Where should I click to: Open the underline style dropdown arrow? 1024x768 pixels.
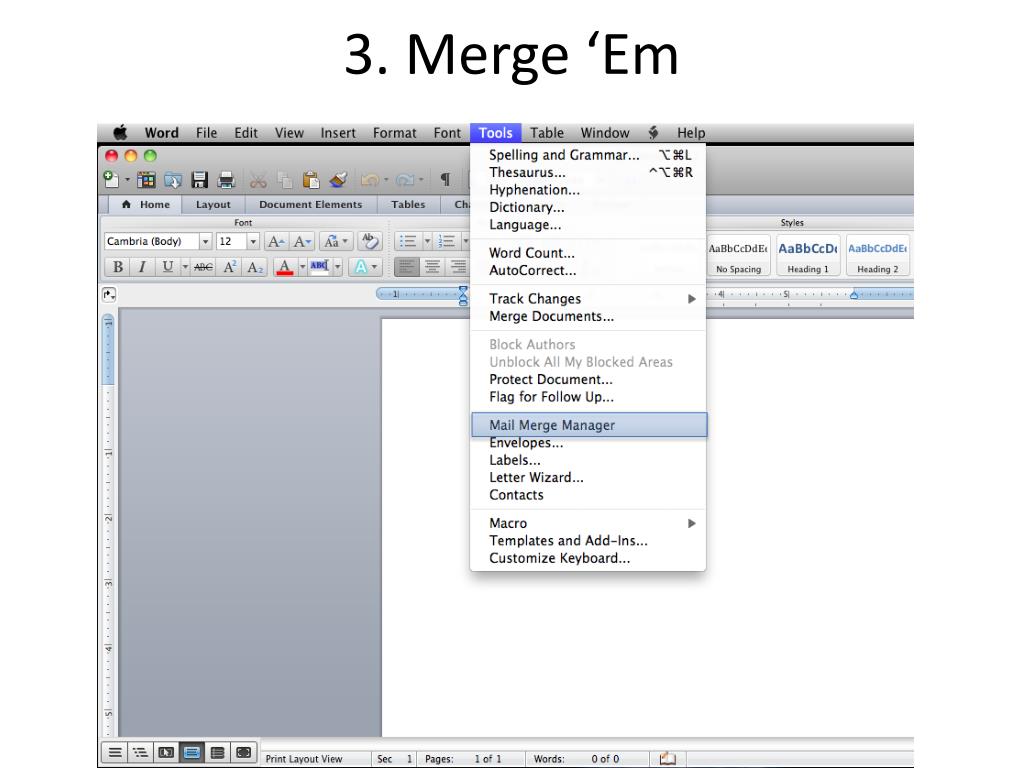pos(185,266)
